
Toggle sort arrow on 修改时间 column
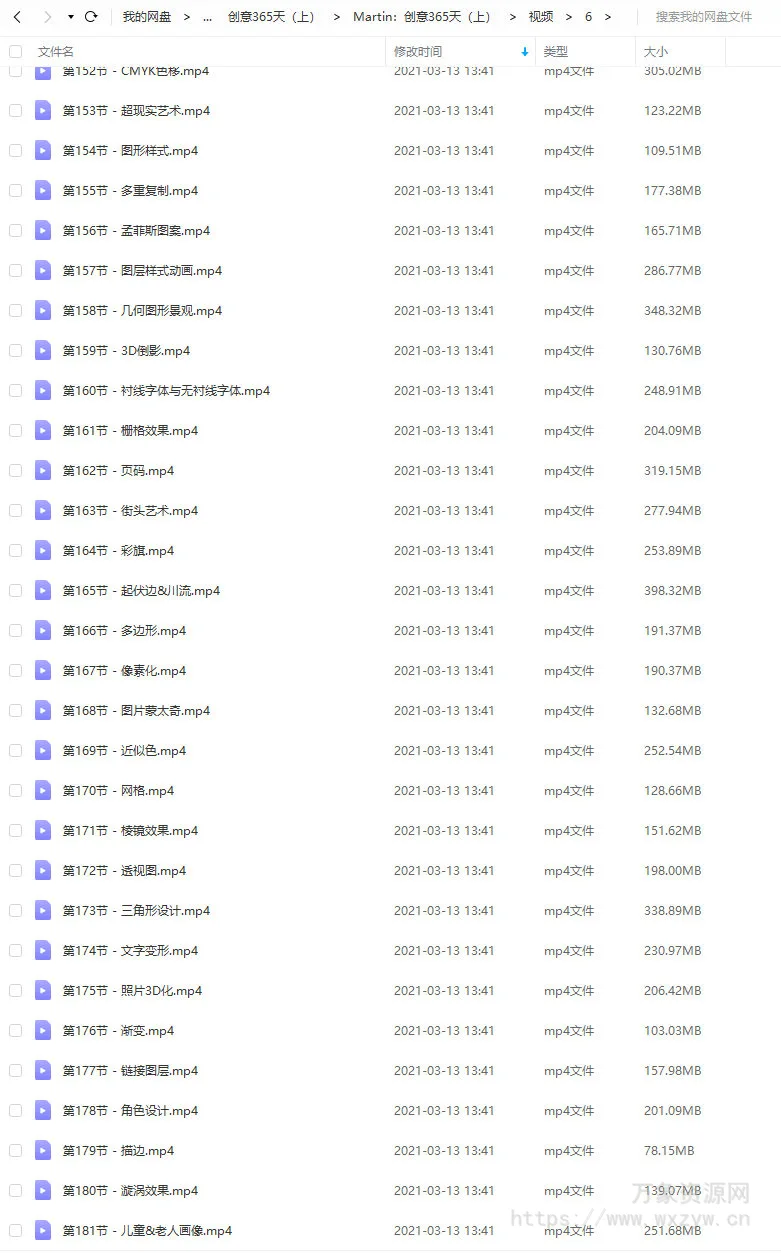(525, 51)
